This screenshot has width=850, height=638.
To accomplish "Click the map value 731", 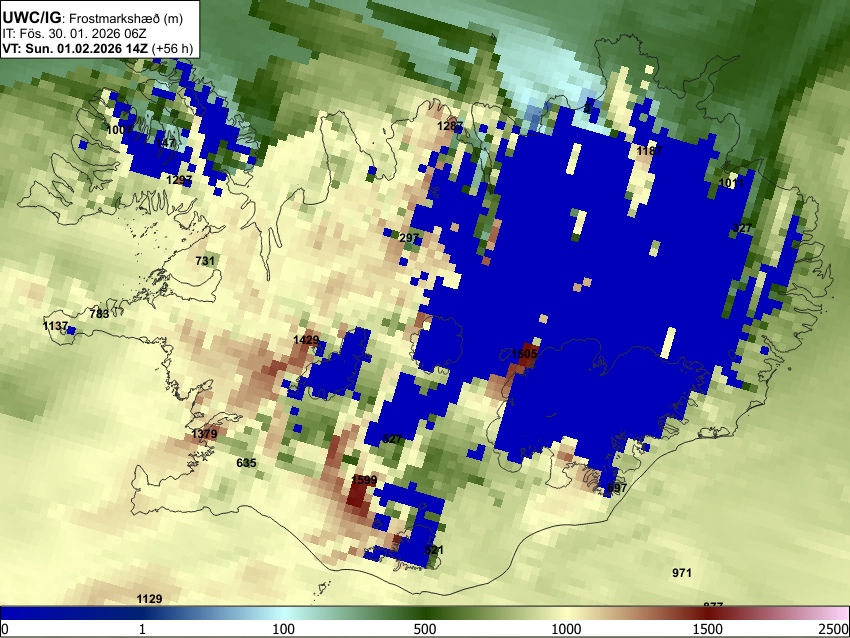I will pyautogui.click(x=205, y=261).
